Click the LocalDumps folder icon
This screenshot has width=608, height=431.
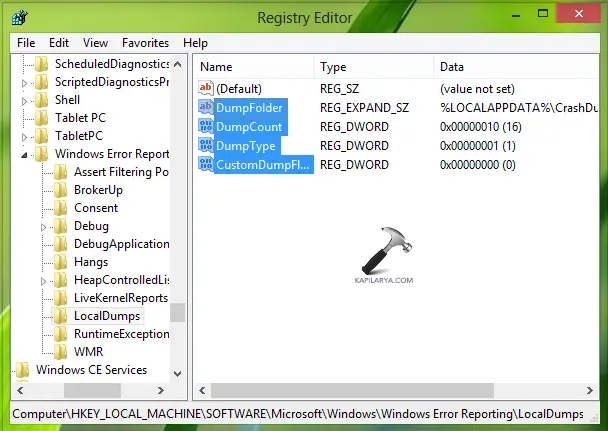pyautogui.click(x=61, y=316)
